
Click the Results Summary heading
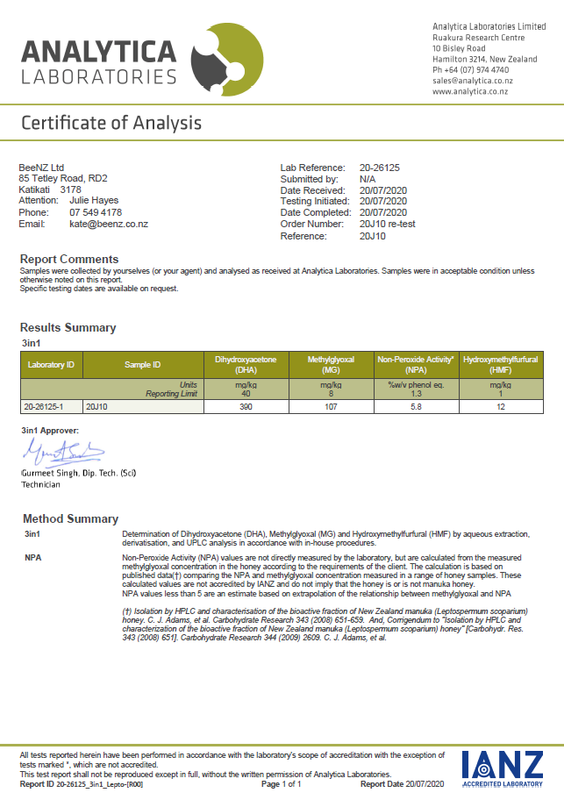[68, 328]
